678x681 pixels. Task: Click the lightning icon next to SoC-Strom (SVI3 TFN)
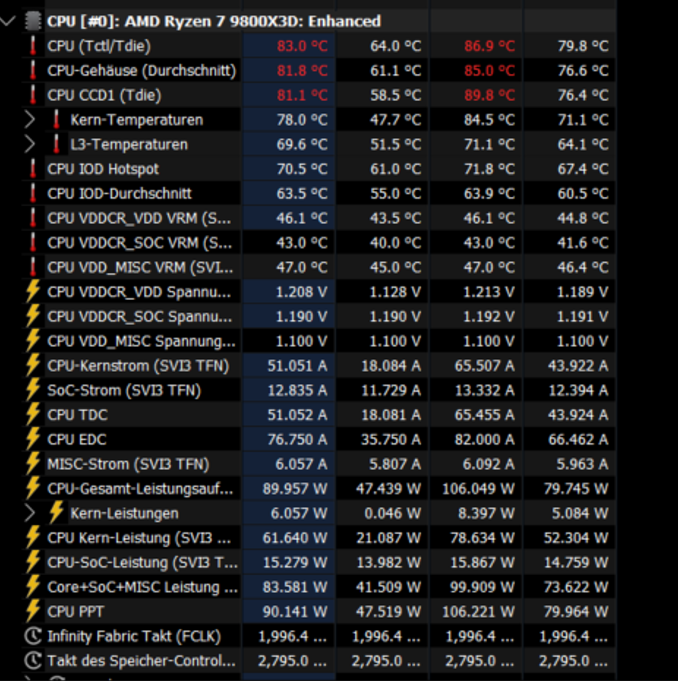click(x=33, y=390)
